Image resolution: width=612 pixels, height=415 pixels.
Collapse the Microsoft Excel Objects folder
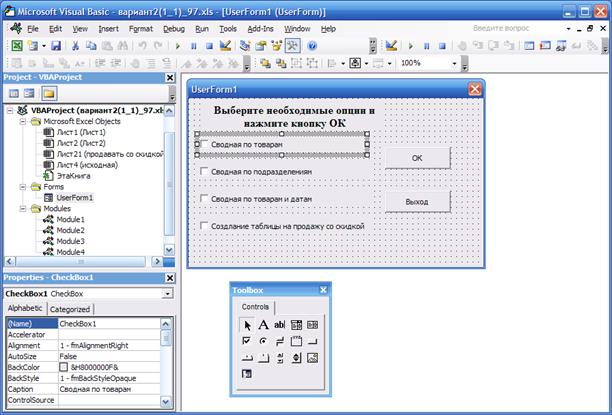tap(23, 122)
